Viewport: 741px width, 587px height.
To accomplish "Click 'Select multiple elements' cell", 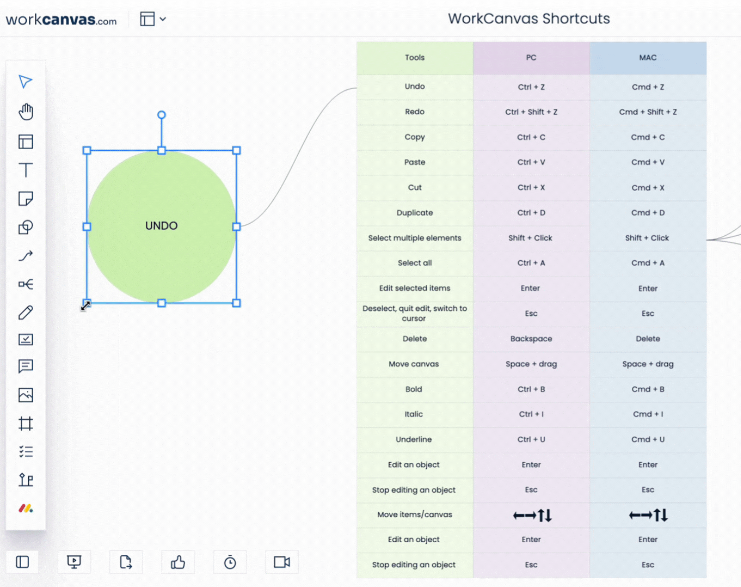I will click(414, 238).
